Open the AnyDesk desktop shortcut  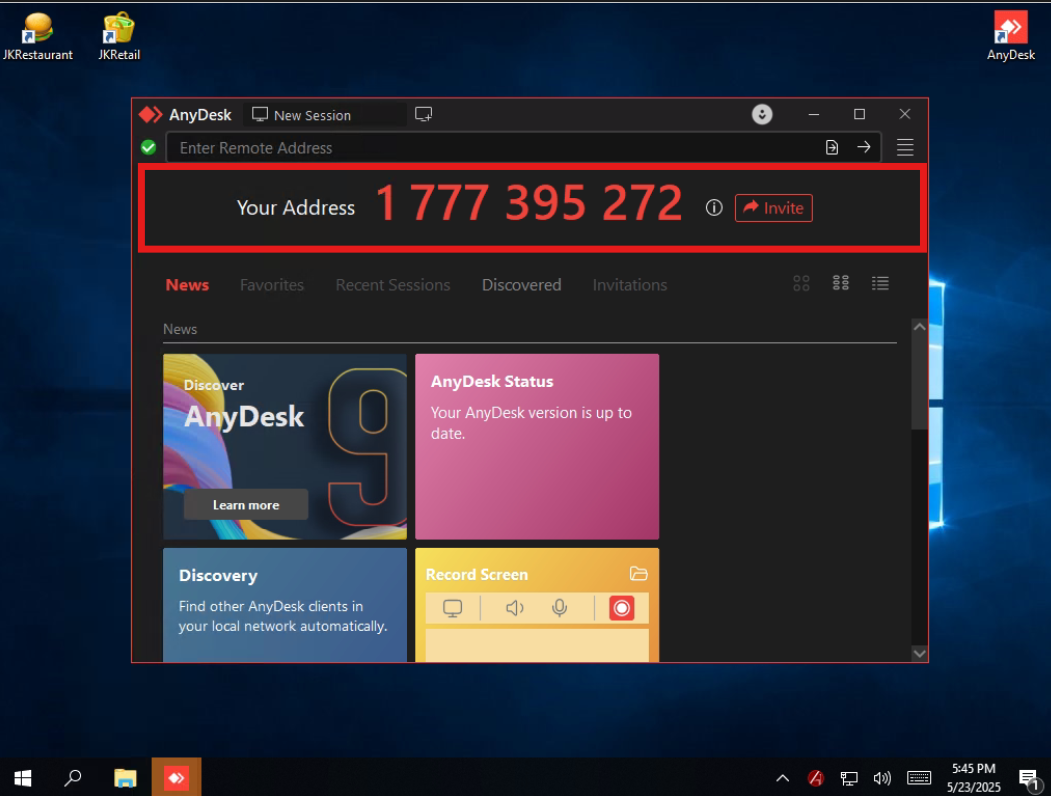[x=1010, y=37]
